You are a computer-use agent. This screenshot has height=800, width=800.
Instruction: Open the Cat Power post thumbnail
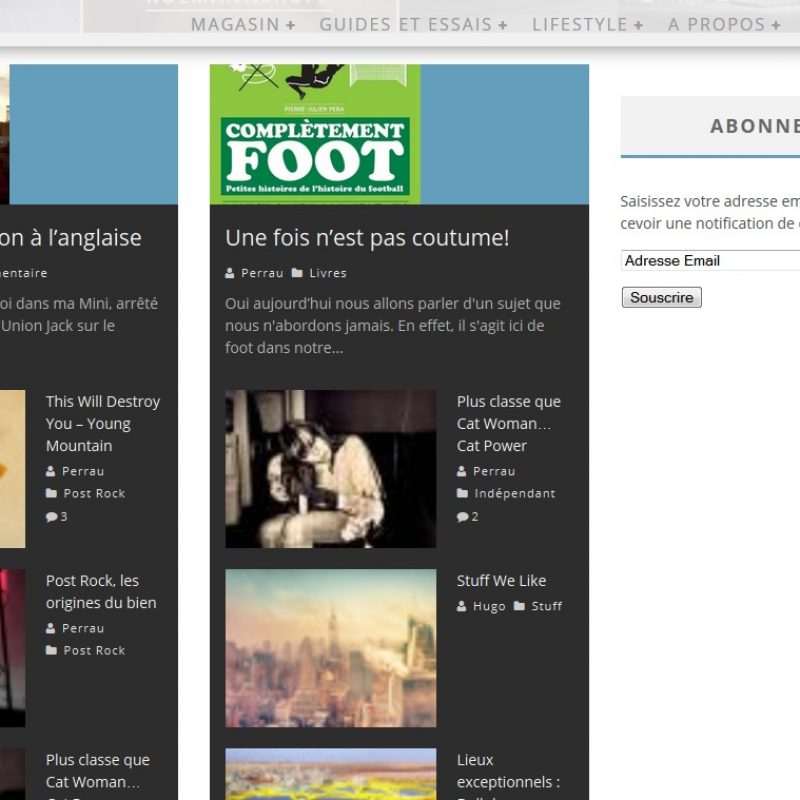click(330, 469)
